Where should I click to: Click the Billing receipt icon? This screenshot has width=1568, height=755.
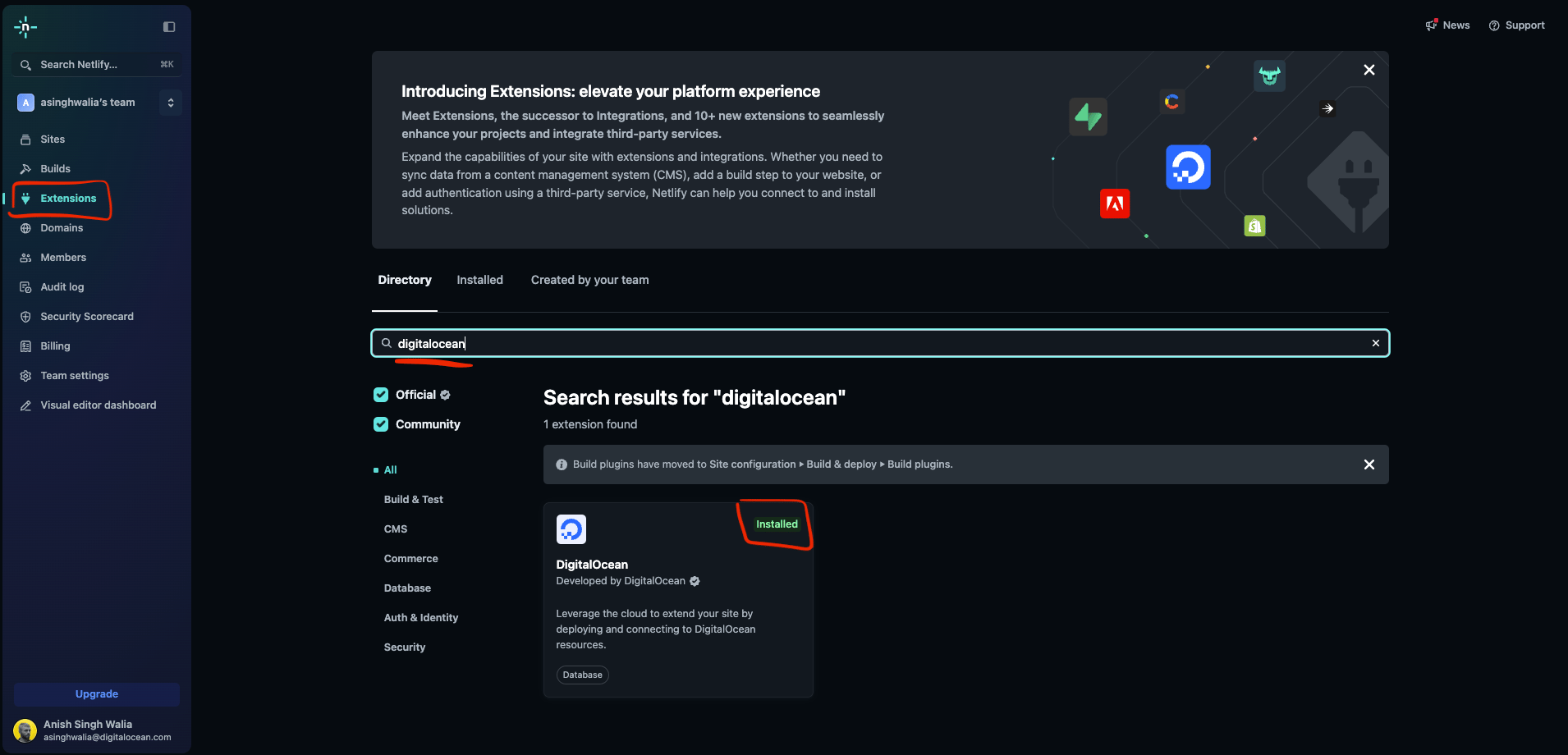point(25,346)
